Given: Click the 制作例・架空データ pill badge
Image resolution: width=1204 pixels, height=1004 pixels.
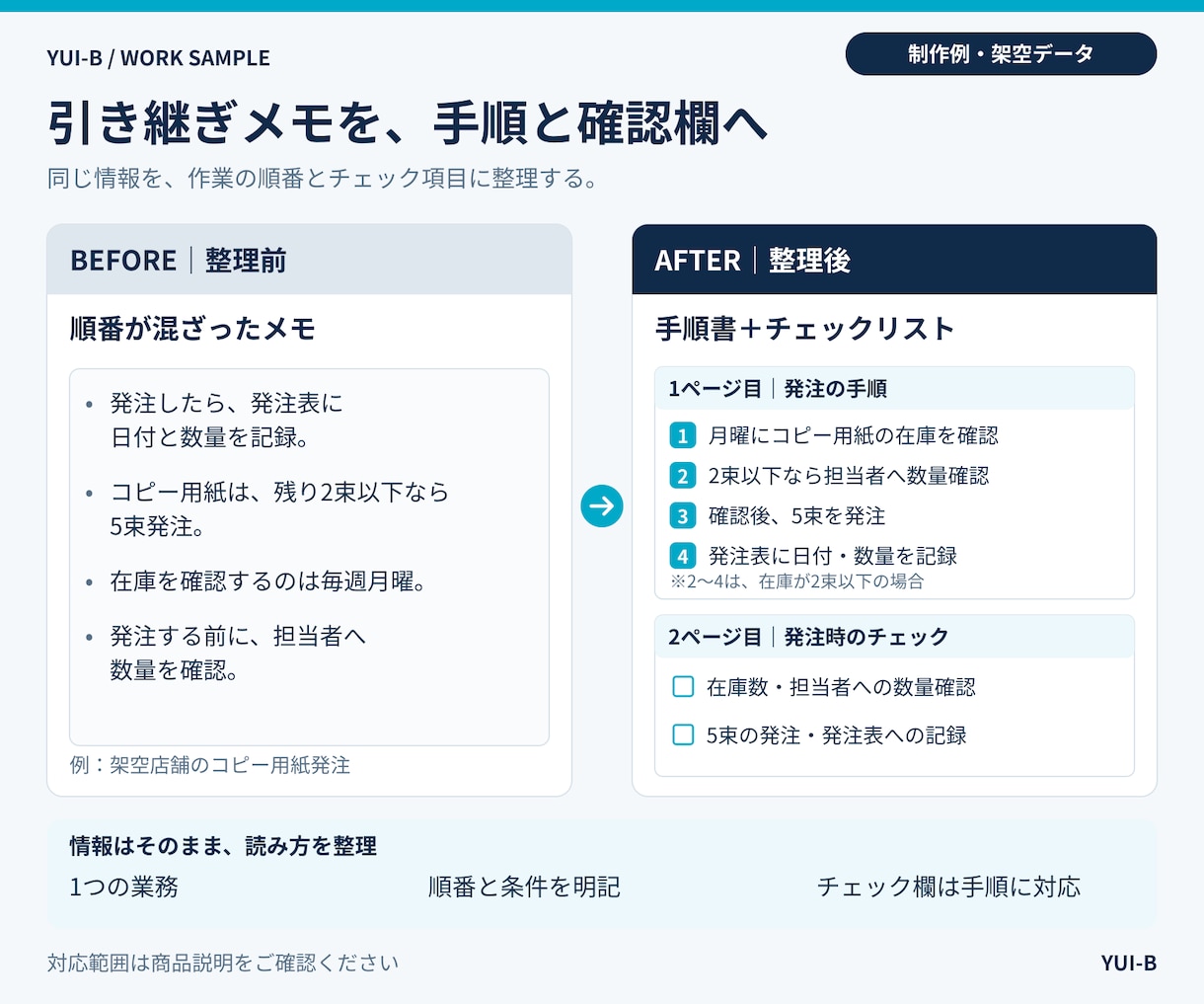Looking at the screenshot, I should pyautogui.click(x=1001, y=54).
